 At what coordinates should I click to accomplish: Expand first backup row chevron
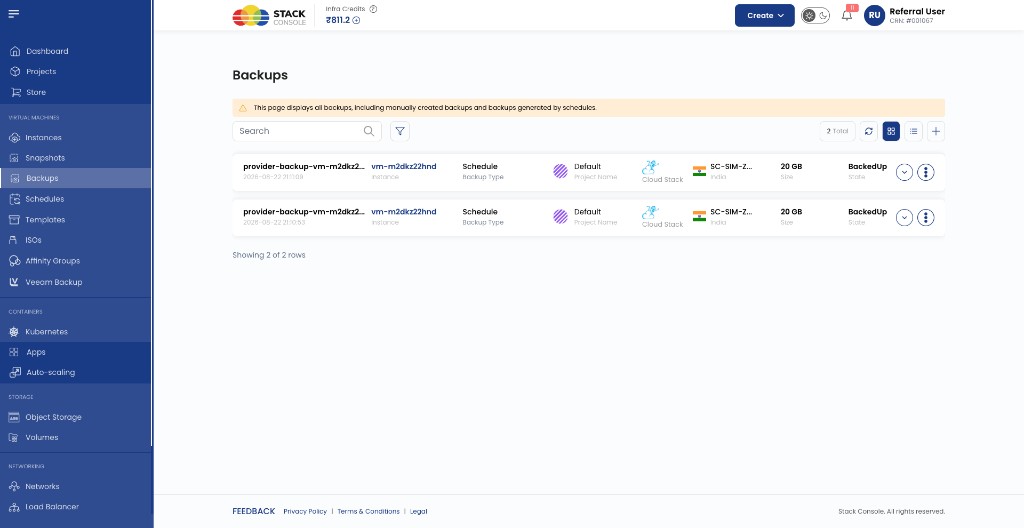[904, 173]
